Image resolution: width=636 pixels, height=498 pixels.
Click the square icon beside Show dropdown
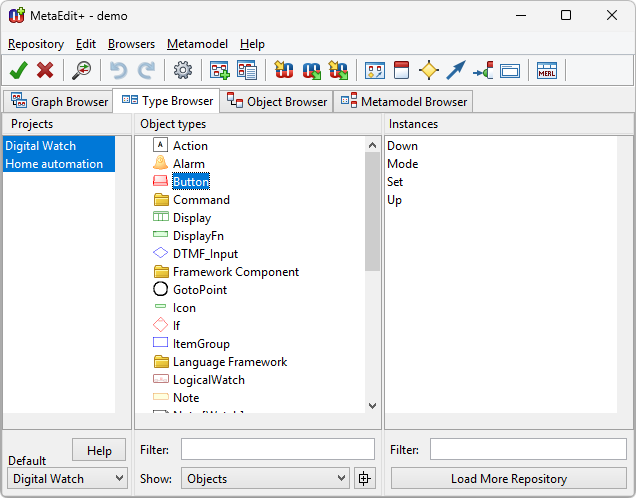tap(364, 478)
